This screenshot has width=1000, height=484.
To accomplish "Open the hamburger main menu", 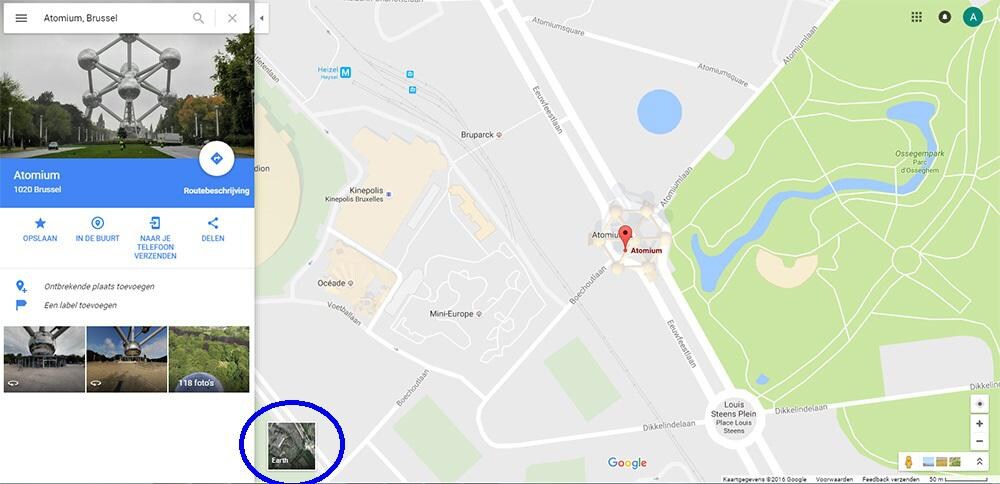I will 21,18.
